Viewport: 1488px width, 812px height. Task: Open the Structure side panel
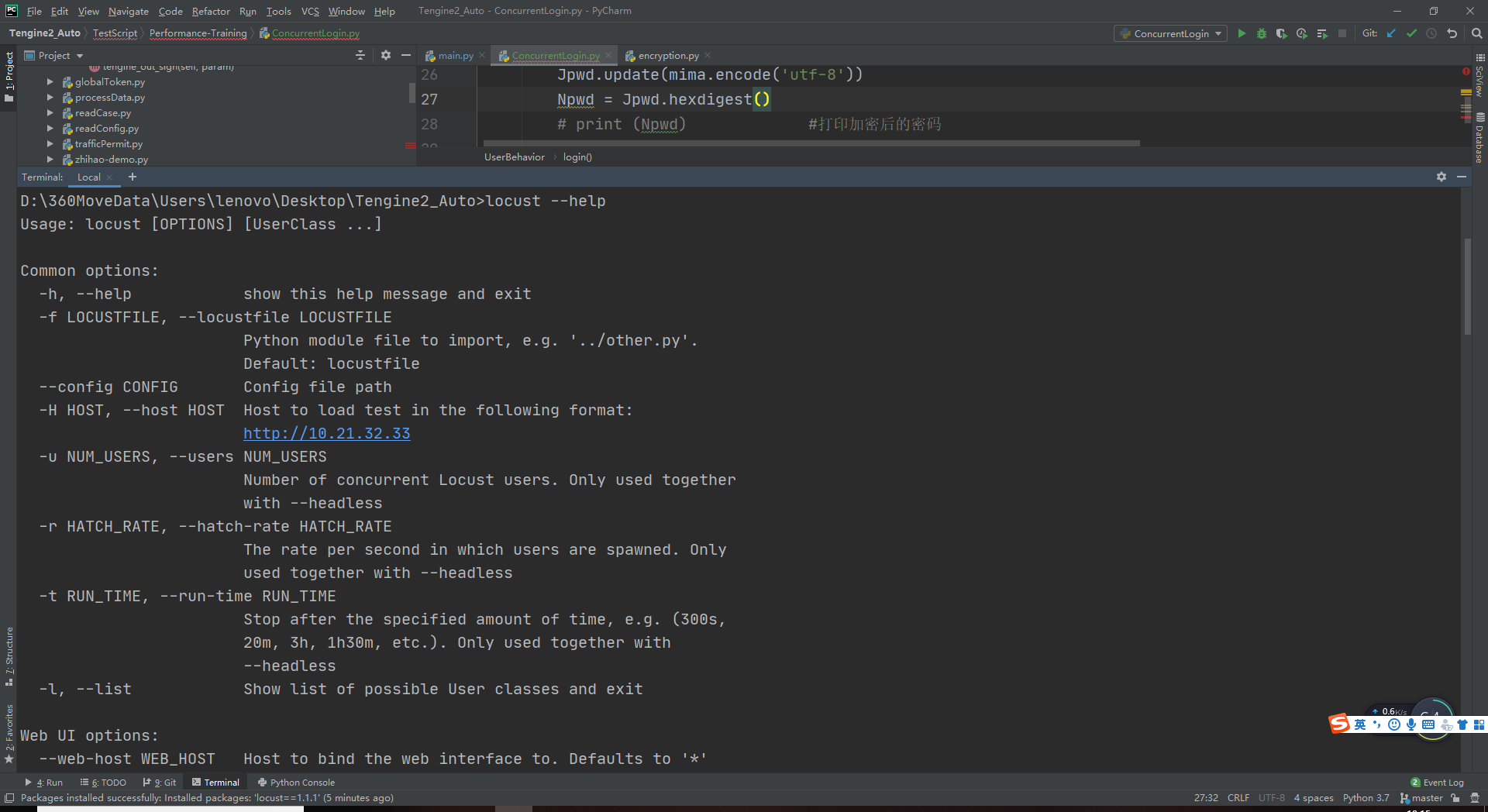click(x=9, y=656)
